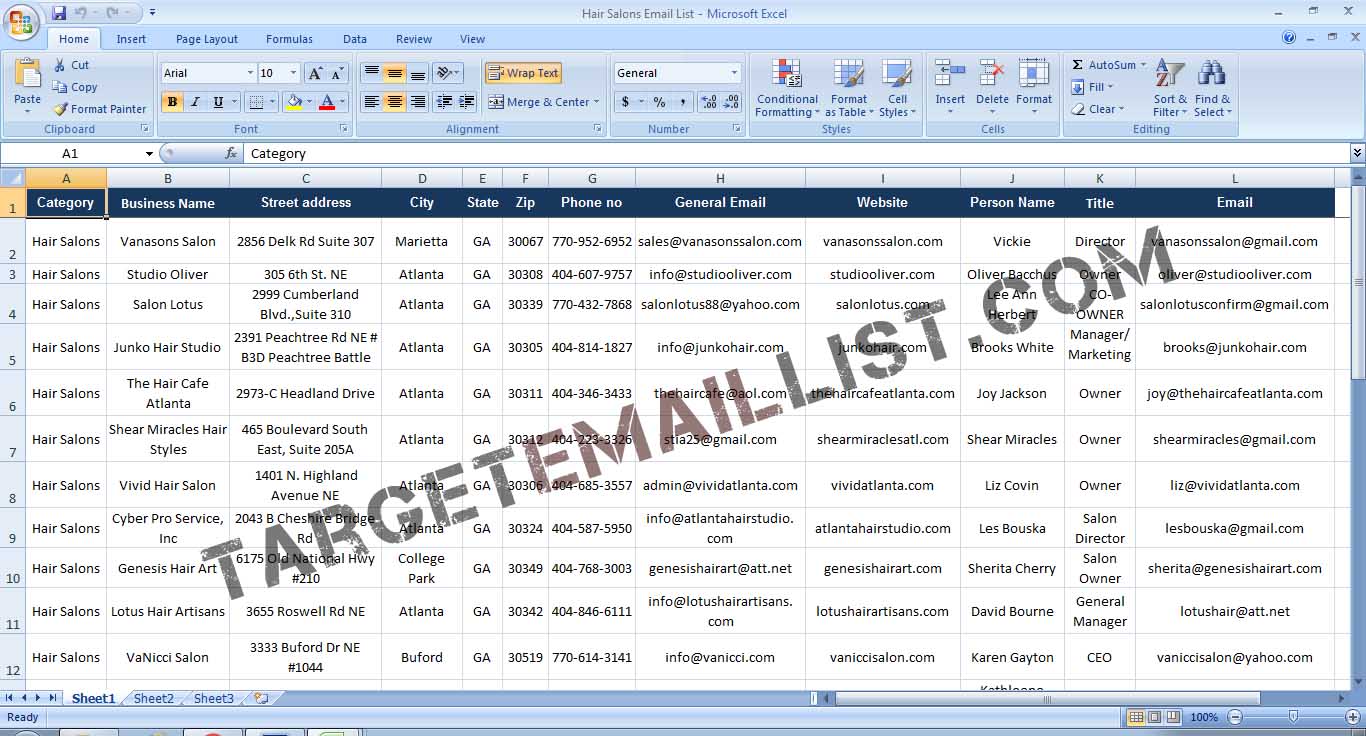
Task: Save workbook via Quick Access toolbar
Action: click(x=59, y=13)
